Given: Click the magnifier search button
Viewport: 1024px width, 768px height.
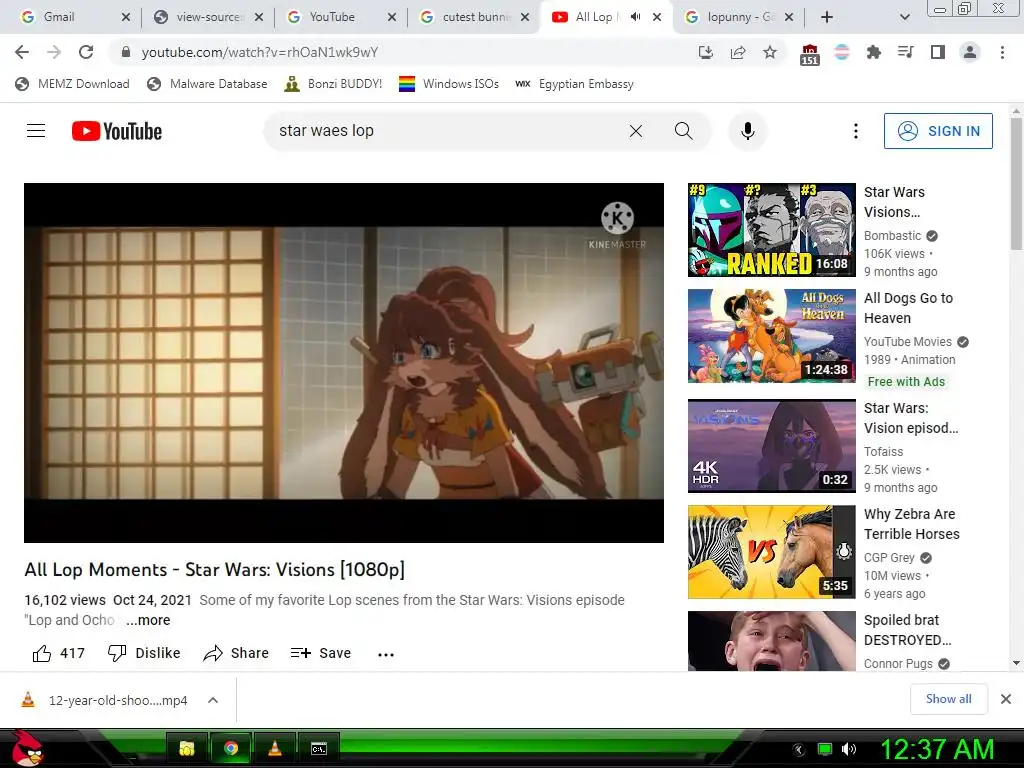Looking at the screenshot, I should [683, 131].
